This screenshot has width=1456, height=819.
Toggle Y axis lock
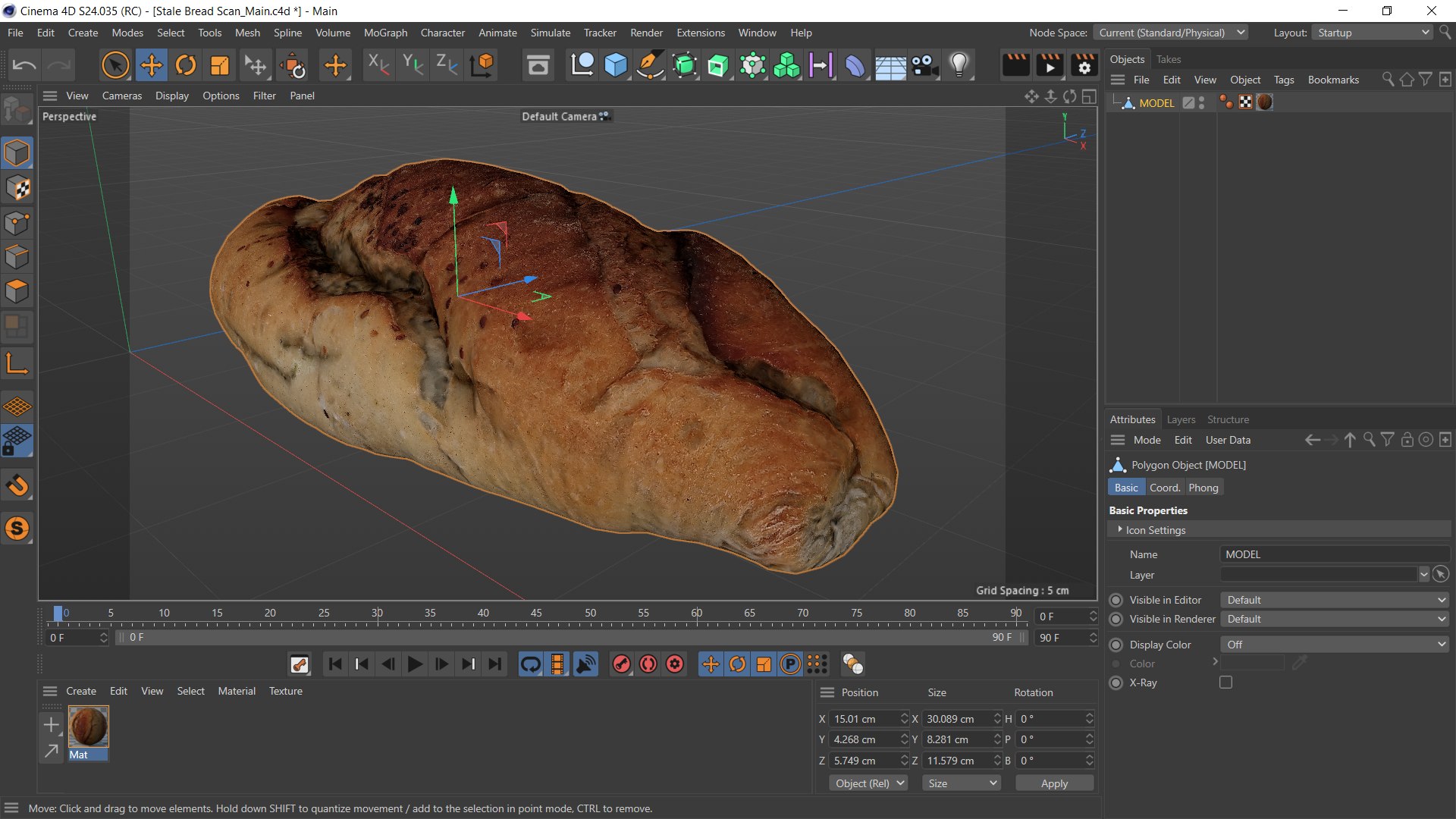tap(413, 65)
